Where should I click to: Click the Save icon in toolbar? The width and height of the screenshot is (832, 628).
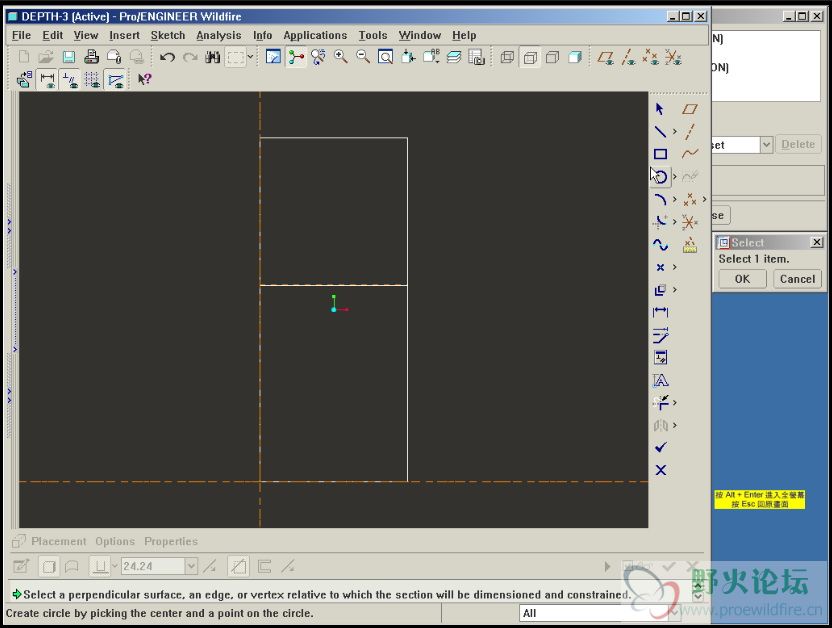[69, 57]
